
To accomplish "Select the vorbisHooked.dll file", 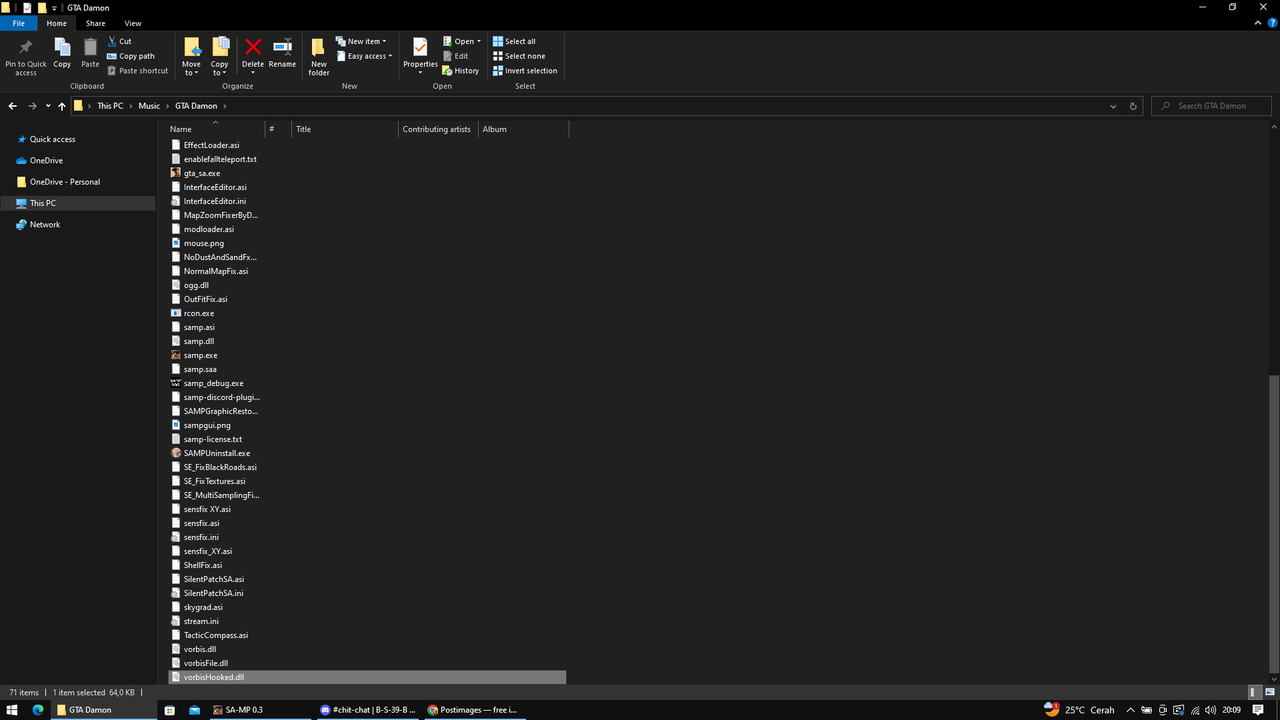I will [x=367, y=677].
